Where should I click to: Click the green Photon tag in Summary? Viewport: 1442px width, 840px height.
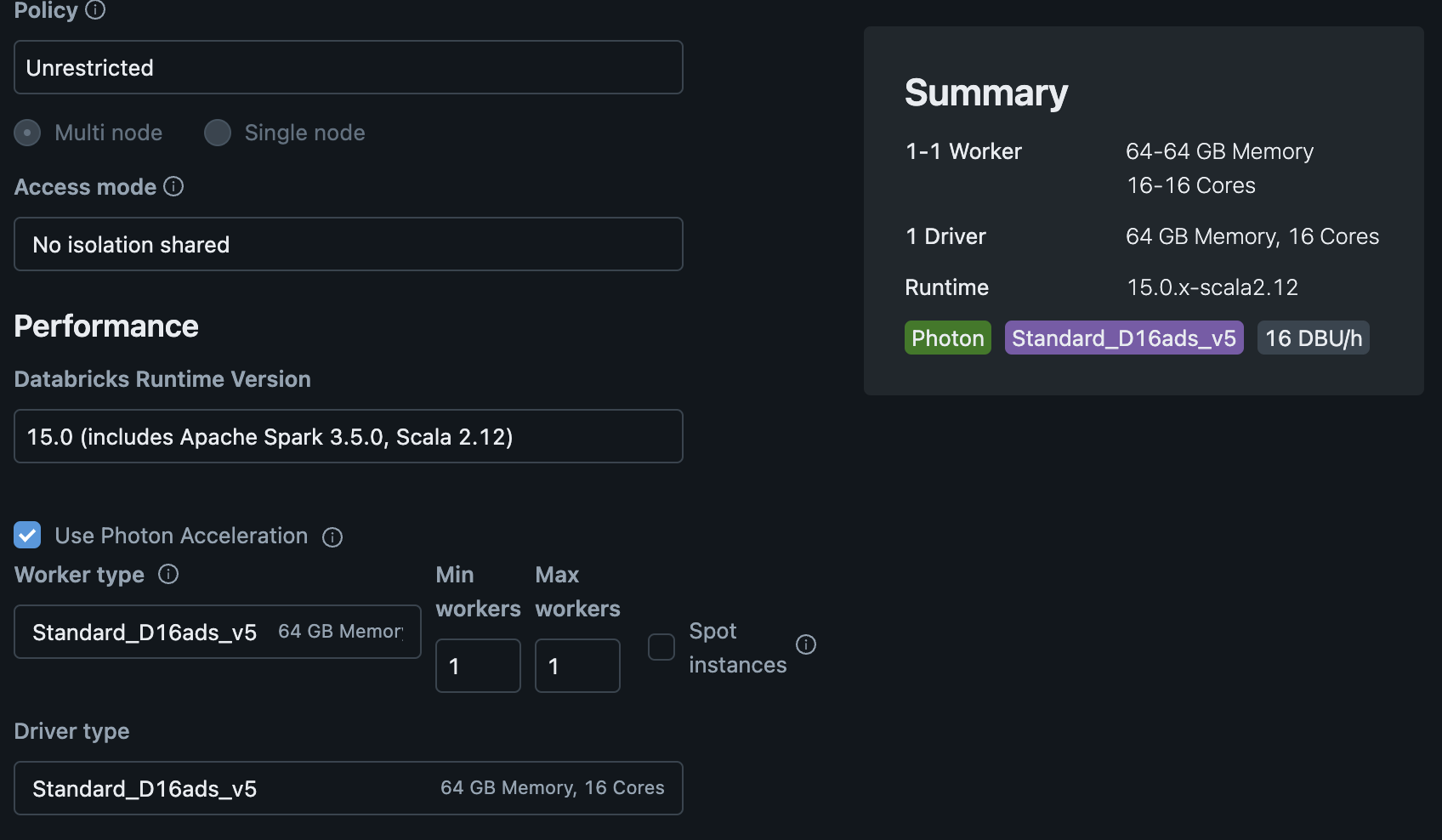point(948,338)
